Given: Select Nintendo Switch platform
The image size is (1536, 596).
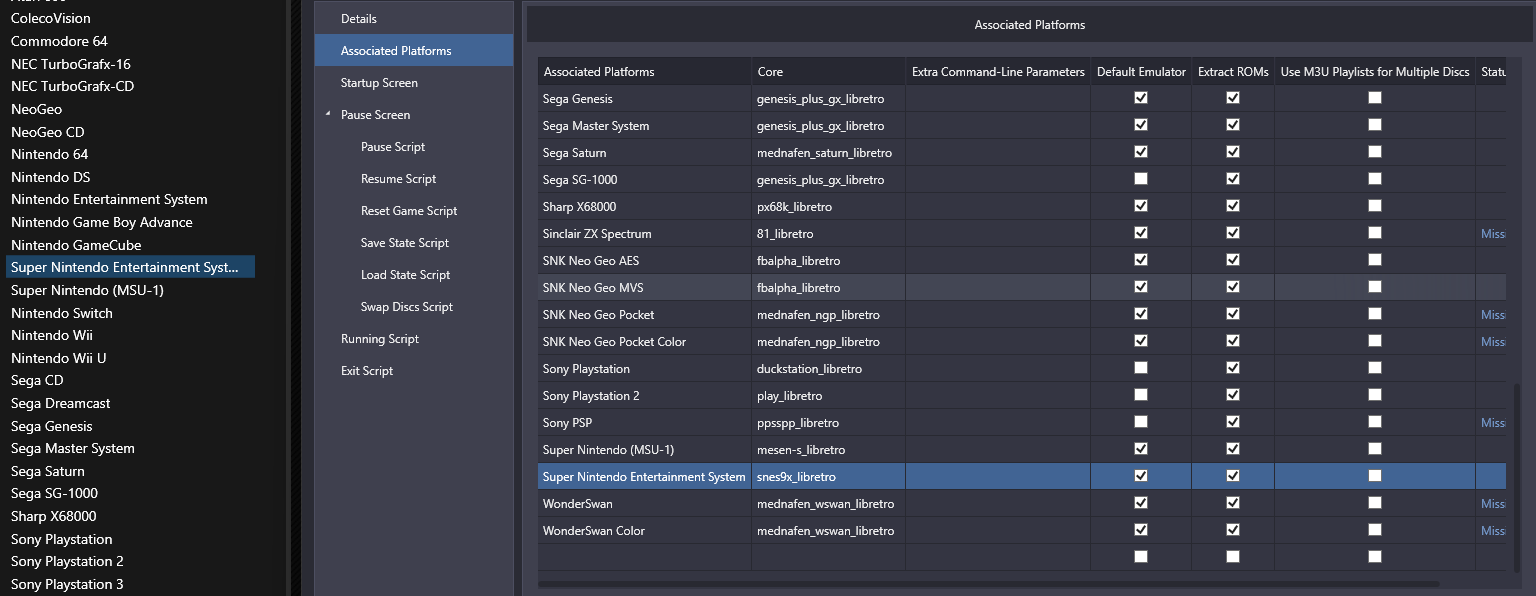Looking at the screenshot, I should pyautogui.click(x=62, y=313).
